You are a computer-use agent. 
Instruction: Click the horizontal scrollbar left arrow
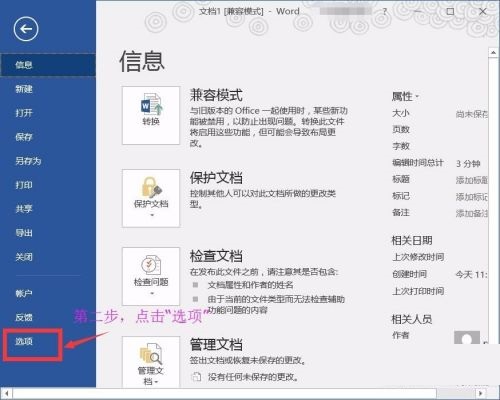(7, 393)
